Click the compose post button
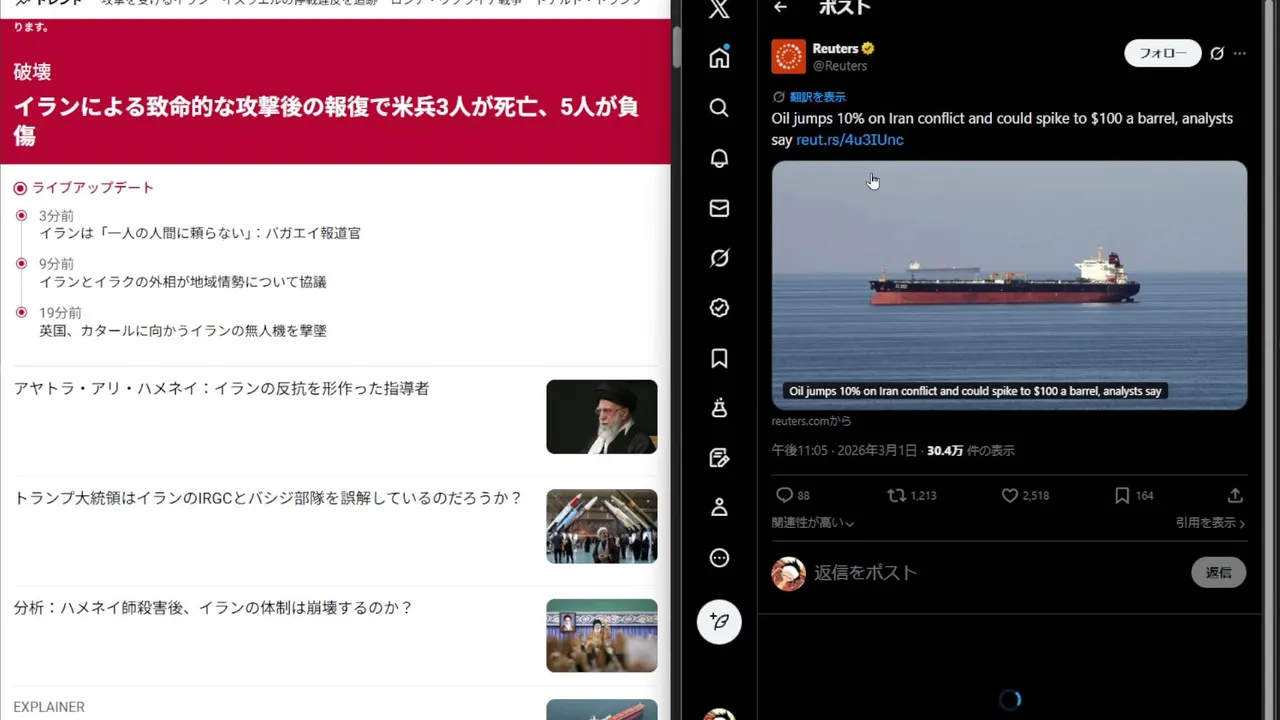 click(x=719, y=621)
